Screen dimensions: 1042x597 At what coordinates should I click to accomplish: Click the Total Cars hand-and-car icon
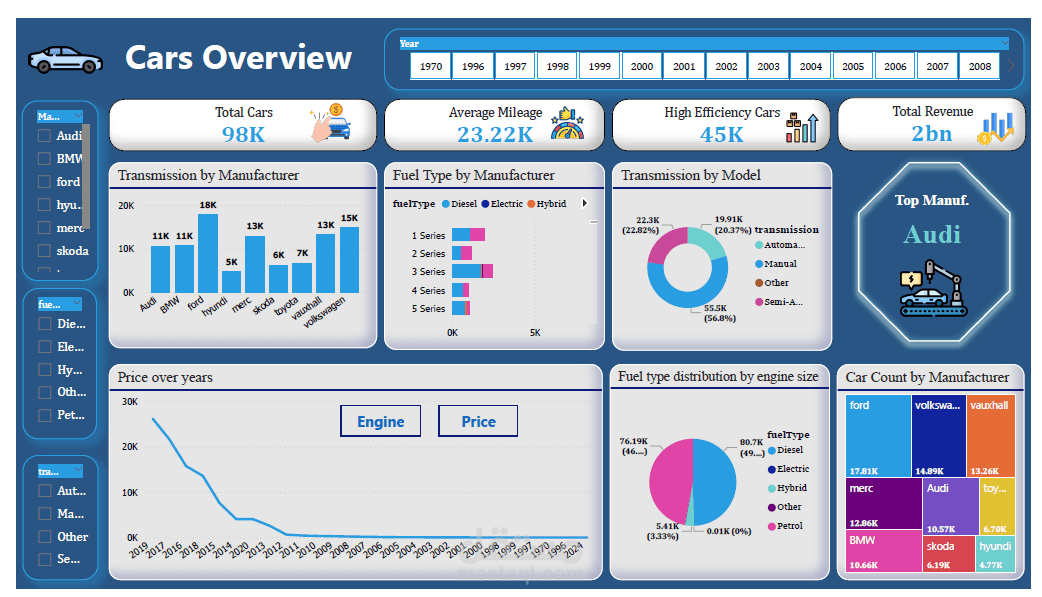tap(330, 122)
